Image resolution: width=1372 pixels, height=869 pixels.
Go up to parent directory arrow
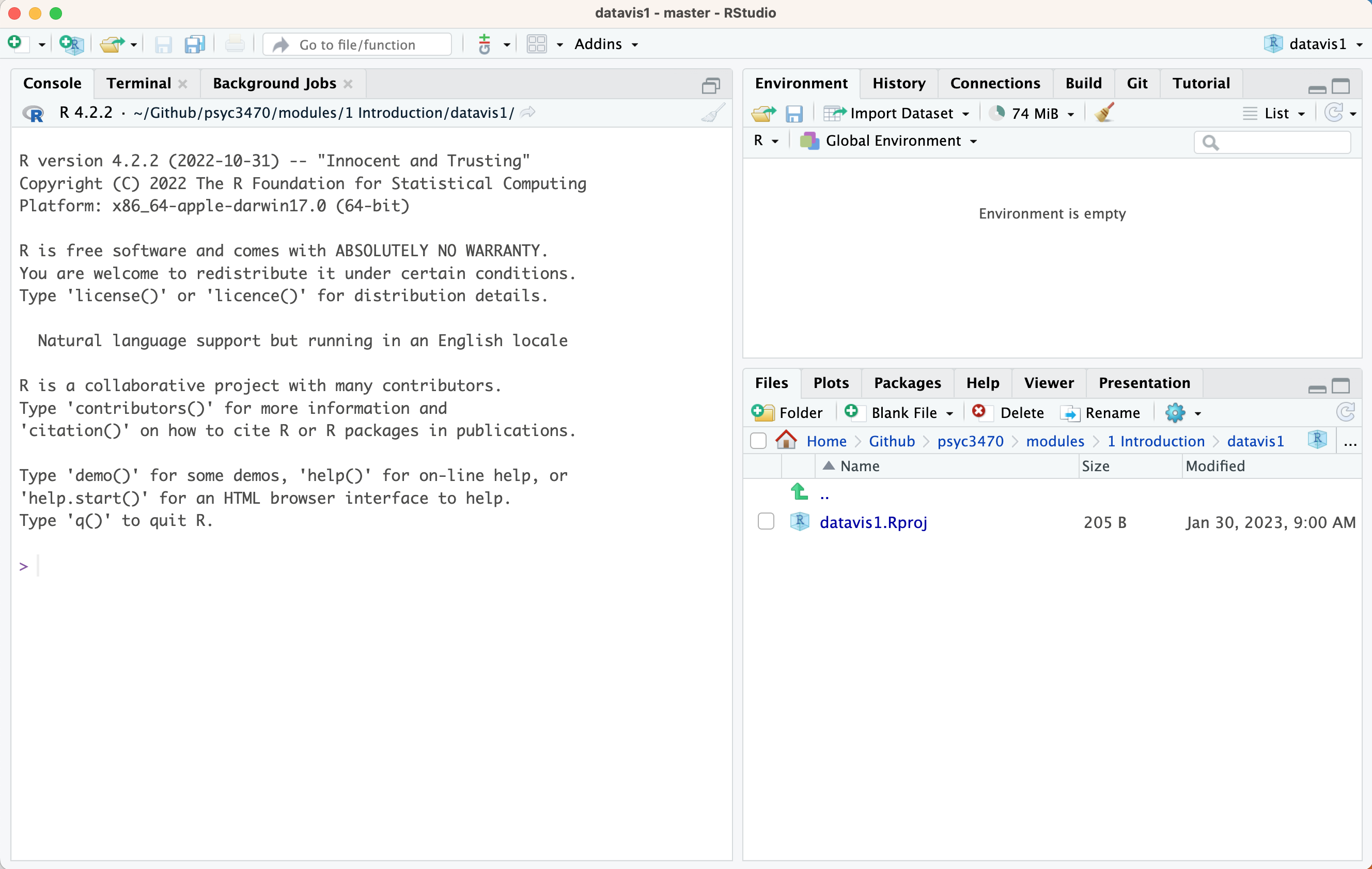pyautogui.click(x=800, y=492)
